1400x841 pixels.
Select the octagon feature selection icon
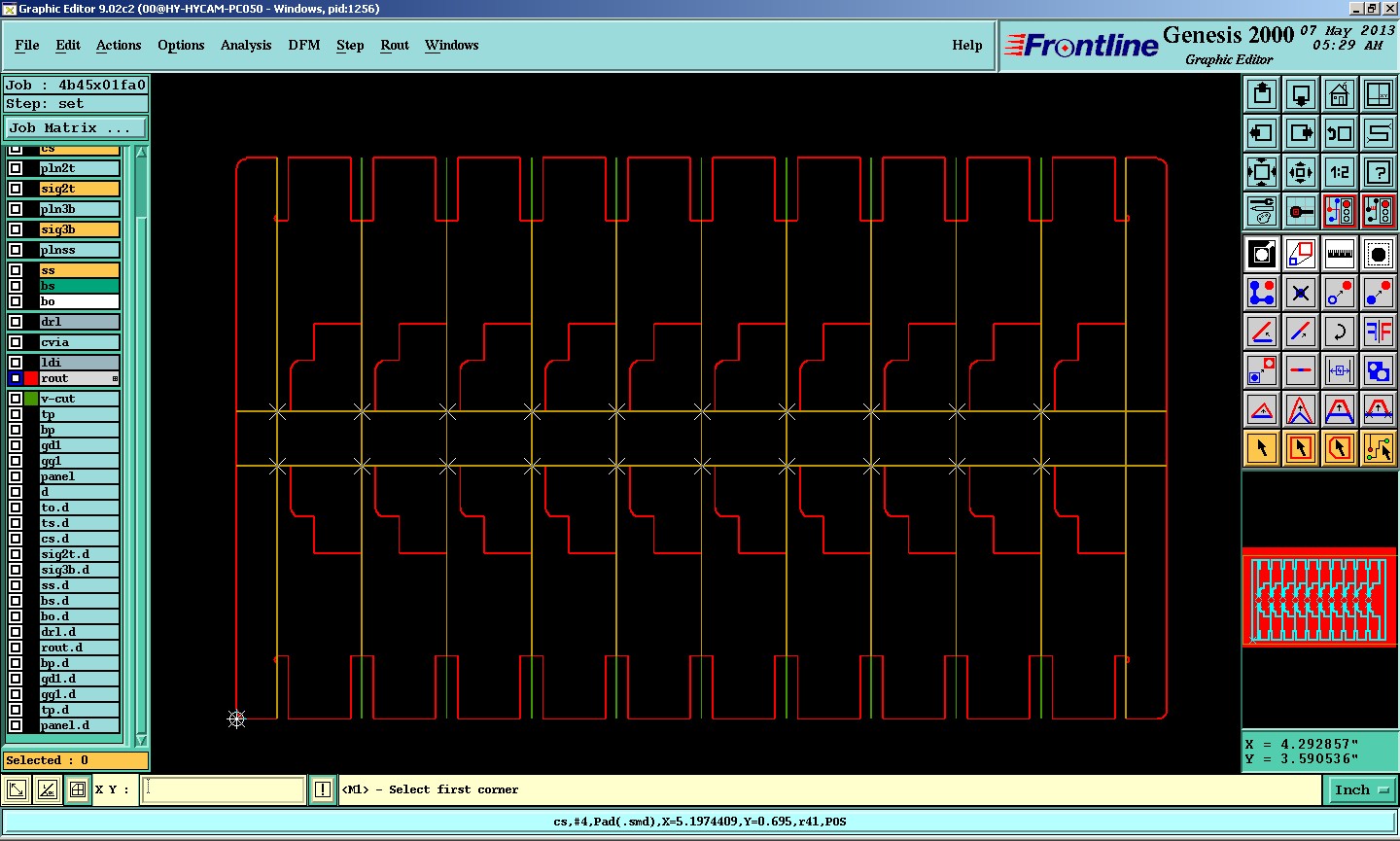point(1379,254)
